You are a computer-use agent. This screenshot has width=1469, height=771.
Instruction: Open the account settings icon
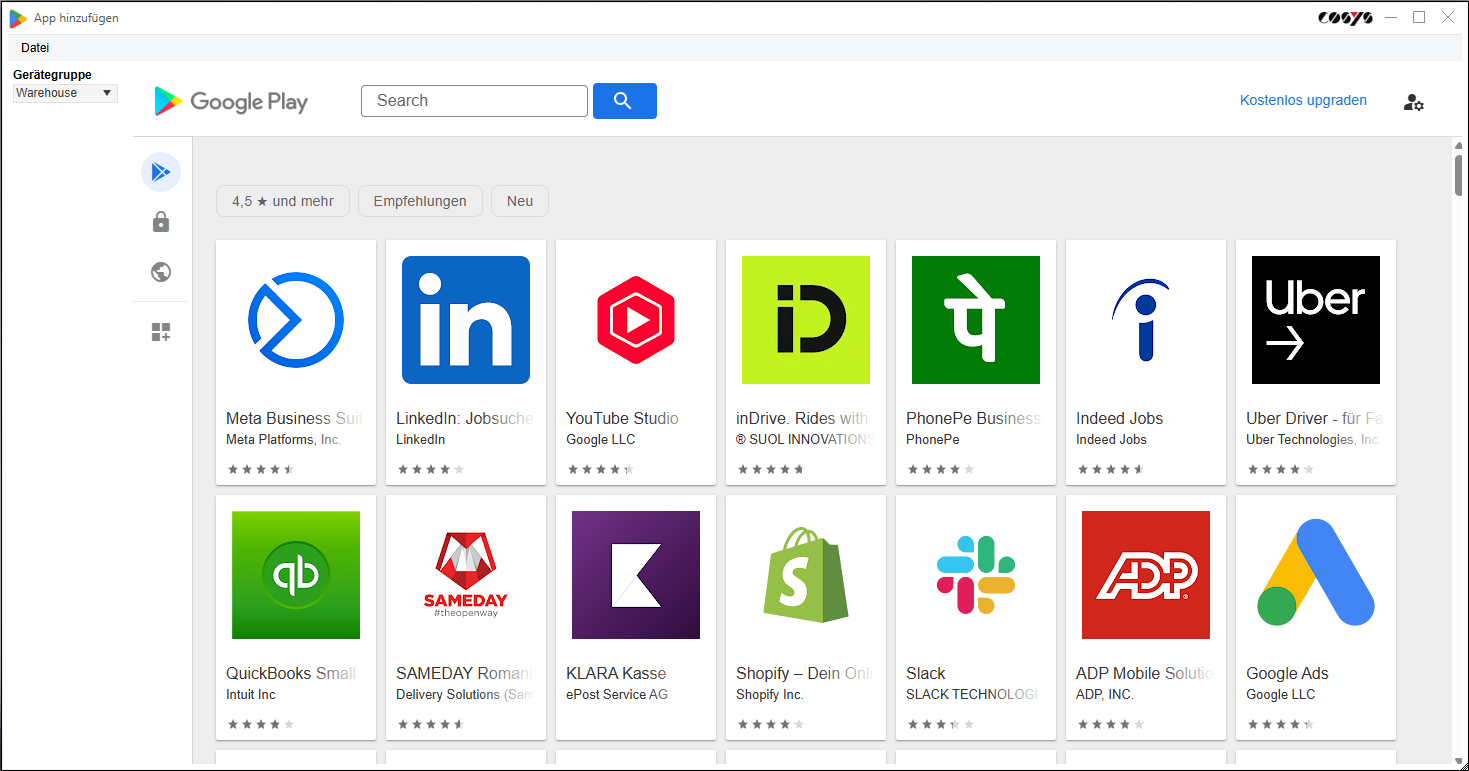tap(1413, 102)
